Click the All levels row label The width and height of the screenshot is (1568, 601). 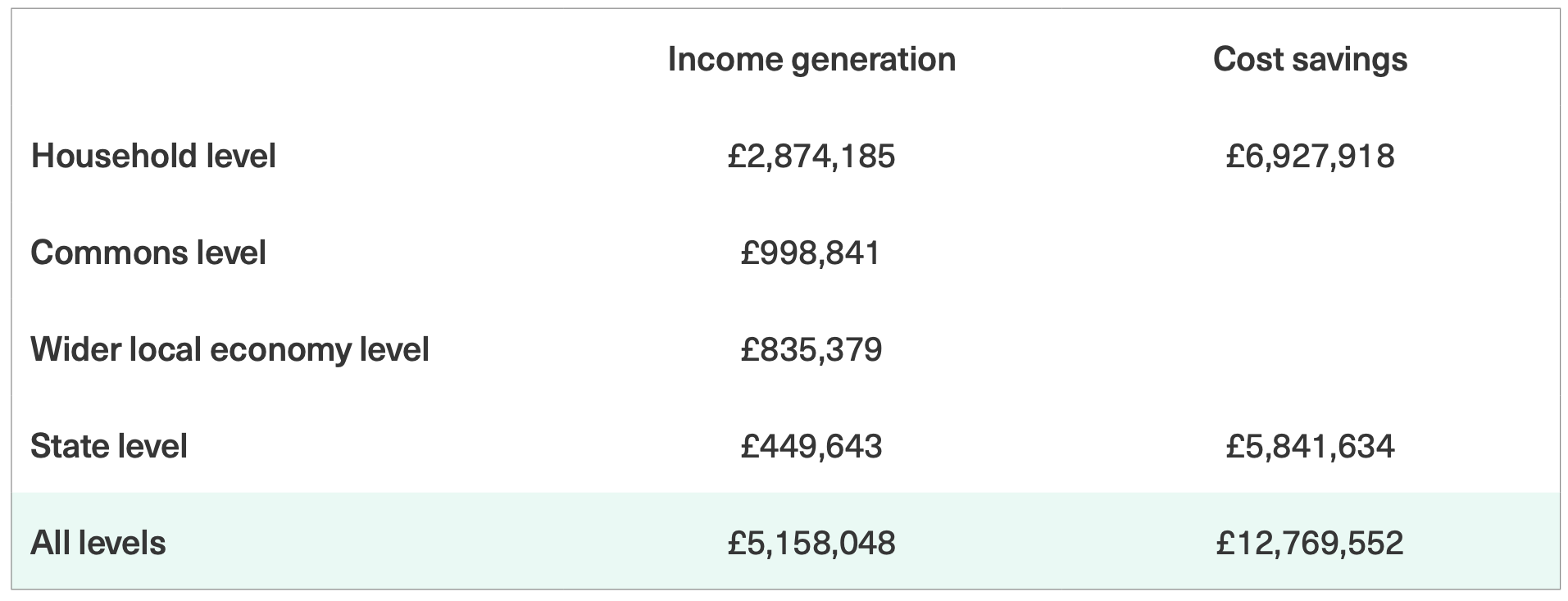(x=98, y=543)
